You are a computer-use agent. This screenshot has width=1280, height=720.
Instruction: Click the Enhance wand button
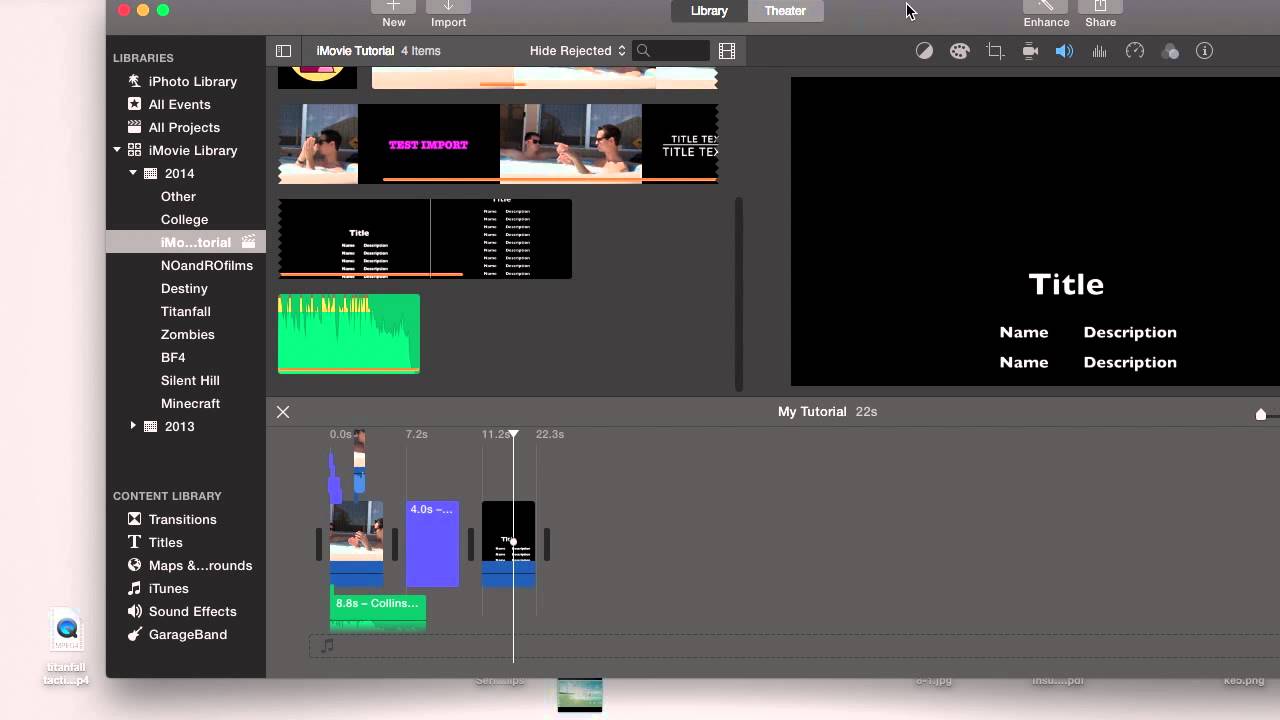coord(1046,14)
